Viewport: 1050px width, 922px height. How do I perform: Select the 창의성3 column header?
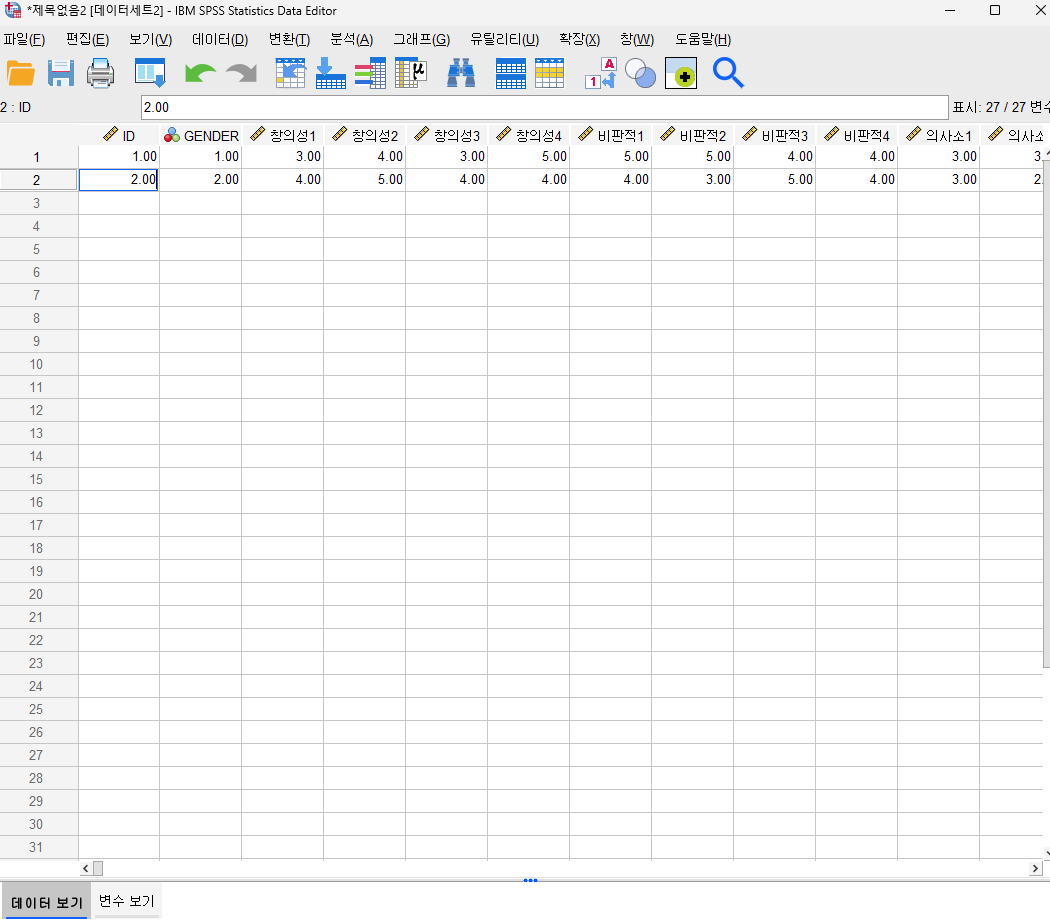click(447, 136)
